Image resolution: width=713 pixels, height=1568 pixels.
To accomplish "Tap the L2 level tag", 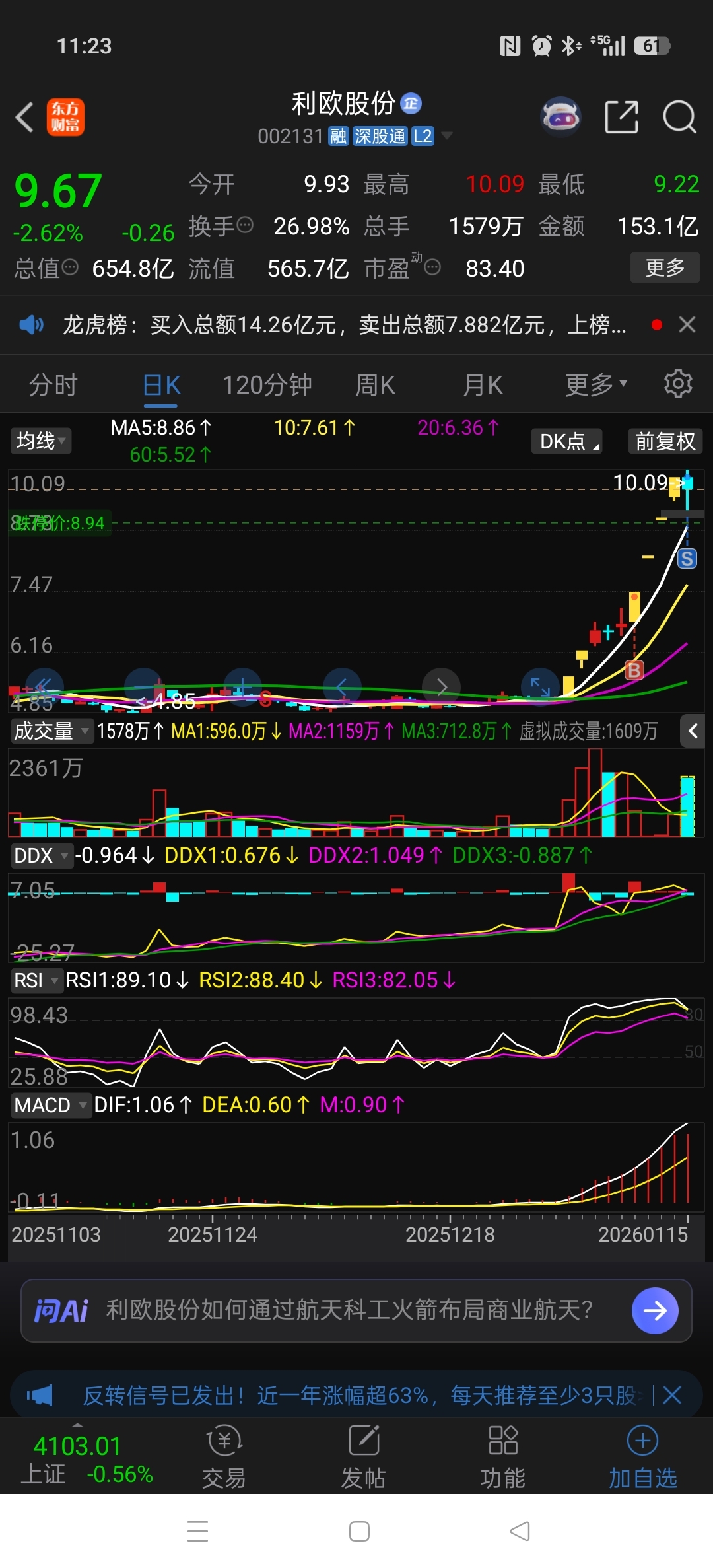I will (423, 136).
